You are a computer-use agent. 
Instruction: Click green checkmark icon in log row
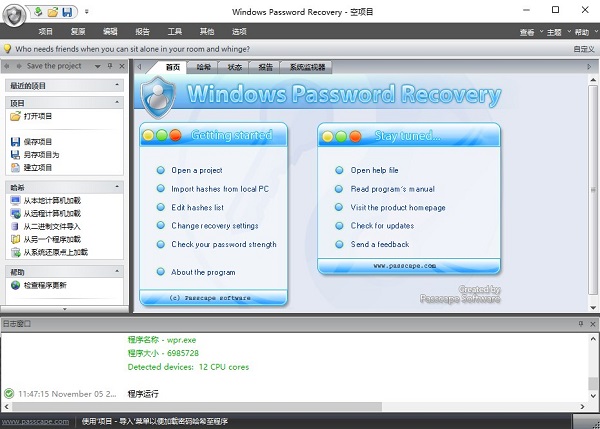coord(9,393)
